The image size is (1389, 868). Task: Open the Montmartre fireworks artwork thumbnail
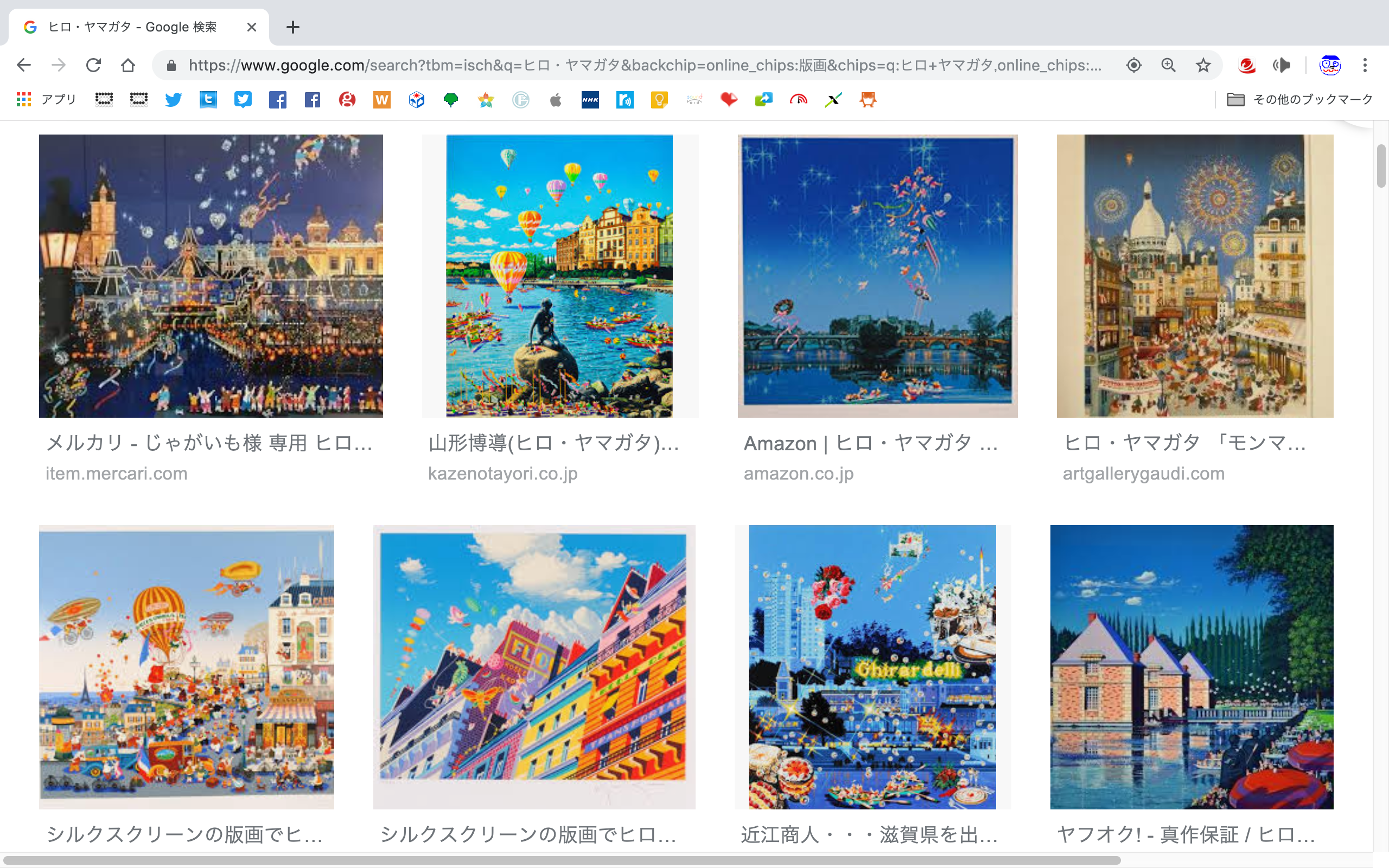(1195, 276)
